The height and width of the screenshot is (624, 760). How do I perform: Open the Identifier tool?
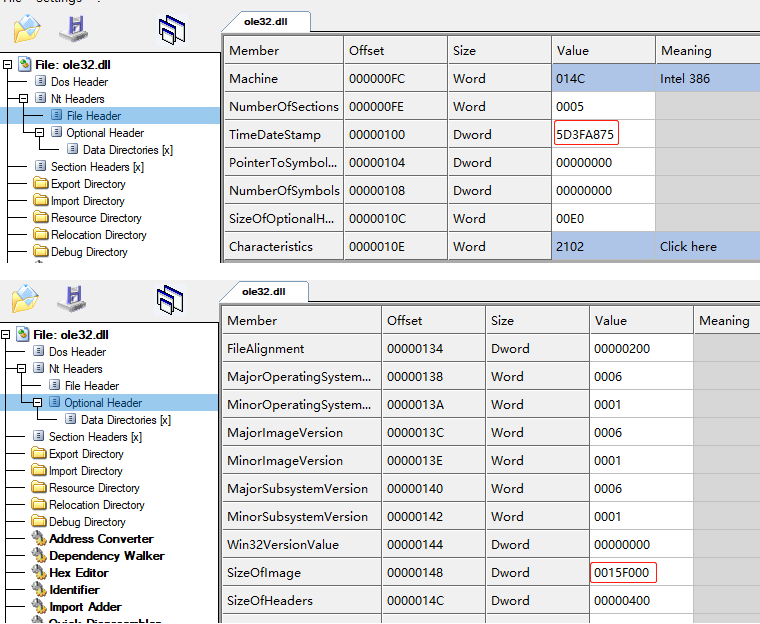tap(74, 590)
